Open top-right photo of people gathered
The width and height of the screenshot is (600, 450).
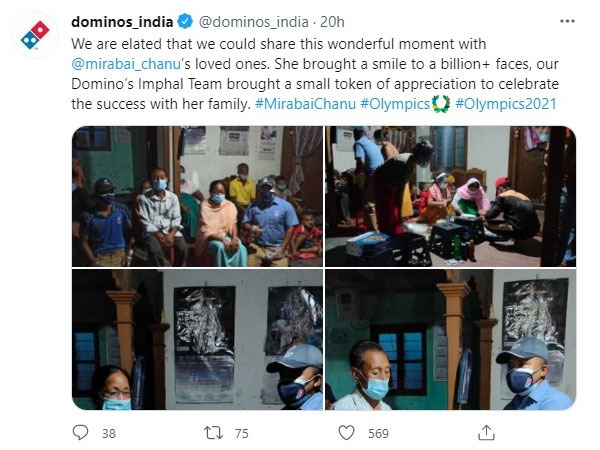coord(450,195)
